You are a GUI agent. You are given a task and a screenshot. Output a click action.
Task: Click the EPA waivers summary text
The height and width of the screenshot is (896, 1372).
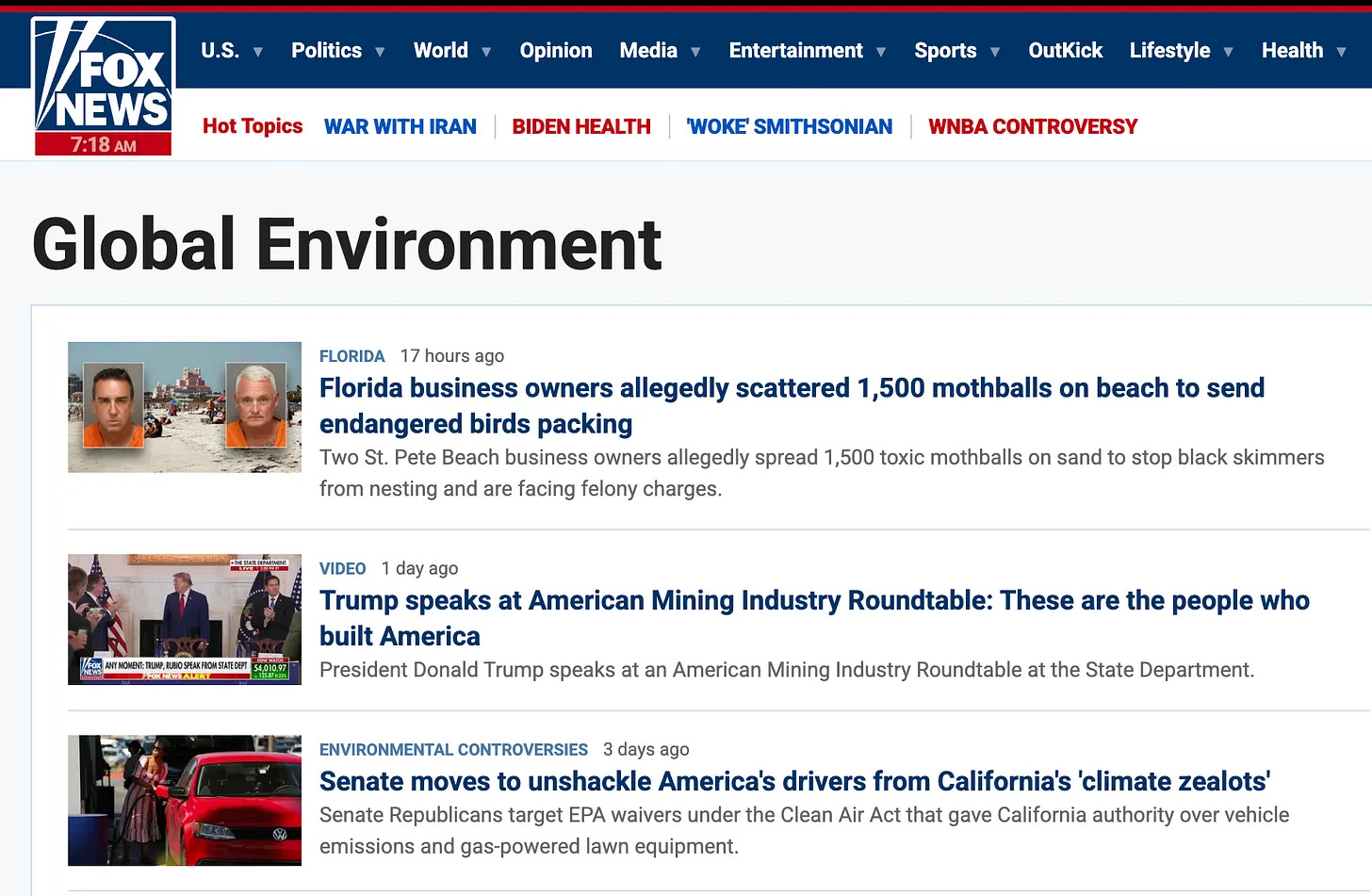point(805,831)
